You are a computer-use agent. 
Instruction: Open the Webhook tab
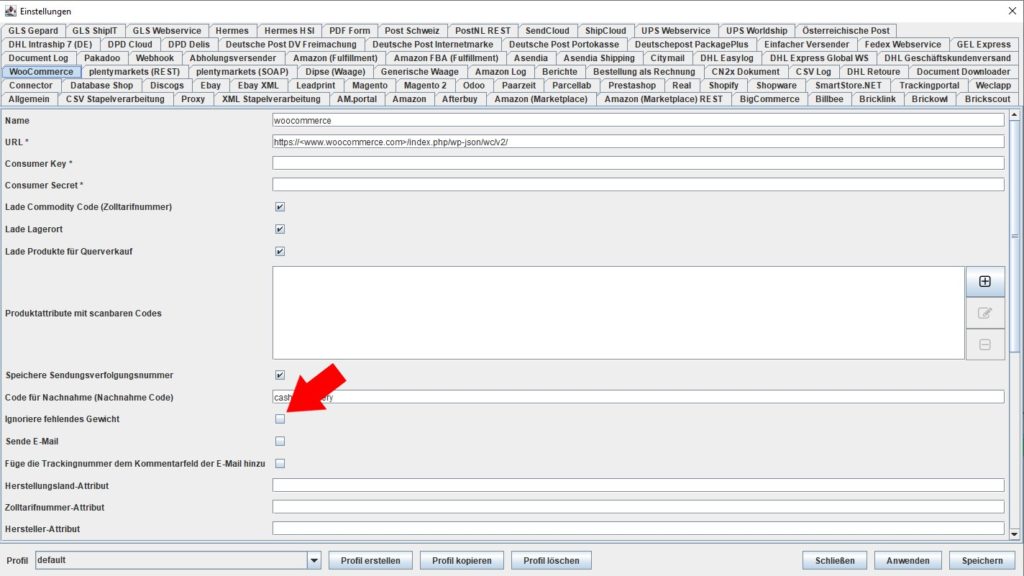click(x=154, y=58)
